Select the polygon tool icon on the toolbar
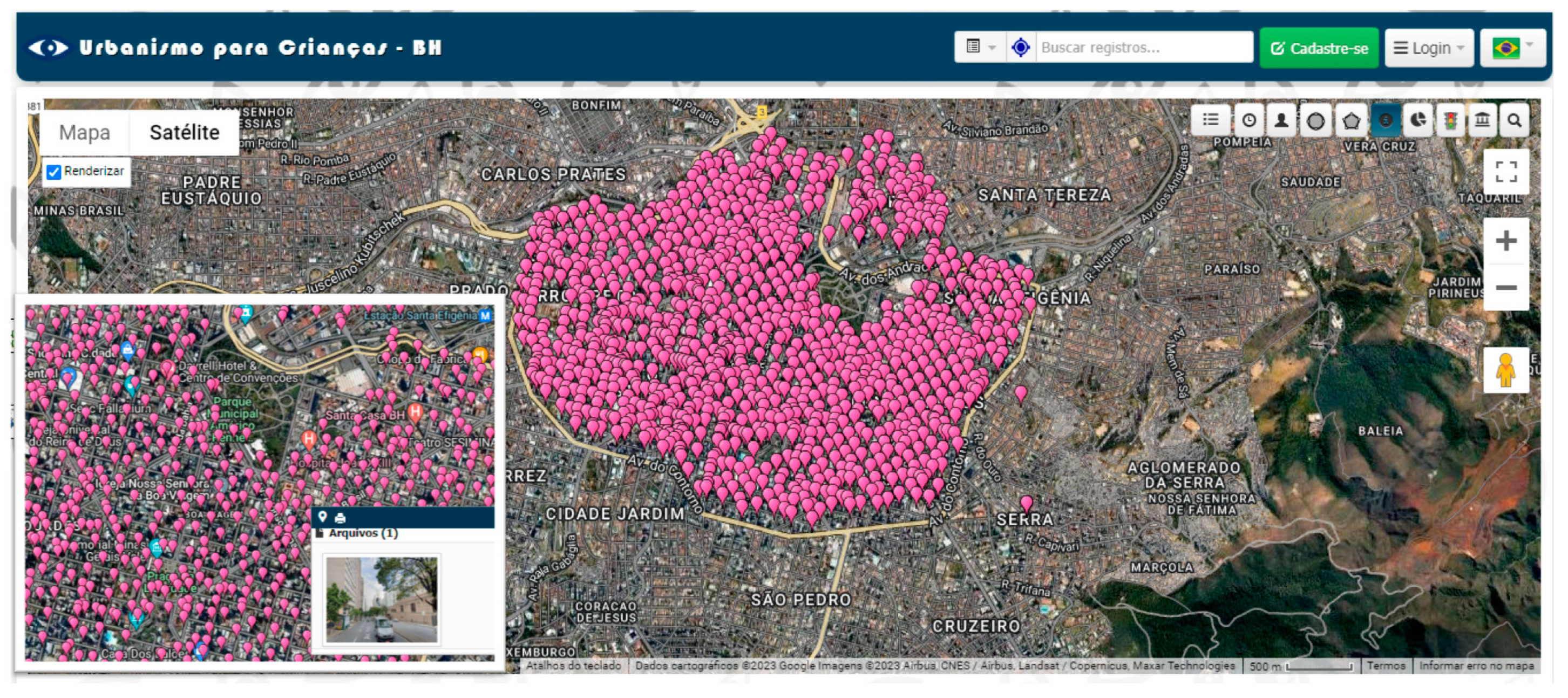Screen dimensions: 1568x698 pos(1353,120)
